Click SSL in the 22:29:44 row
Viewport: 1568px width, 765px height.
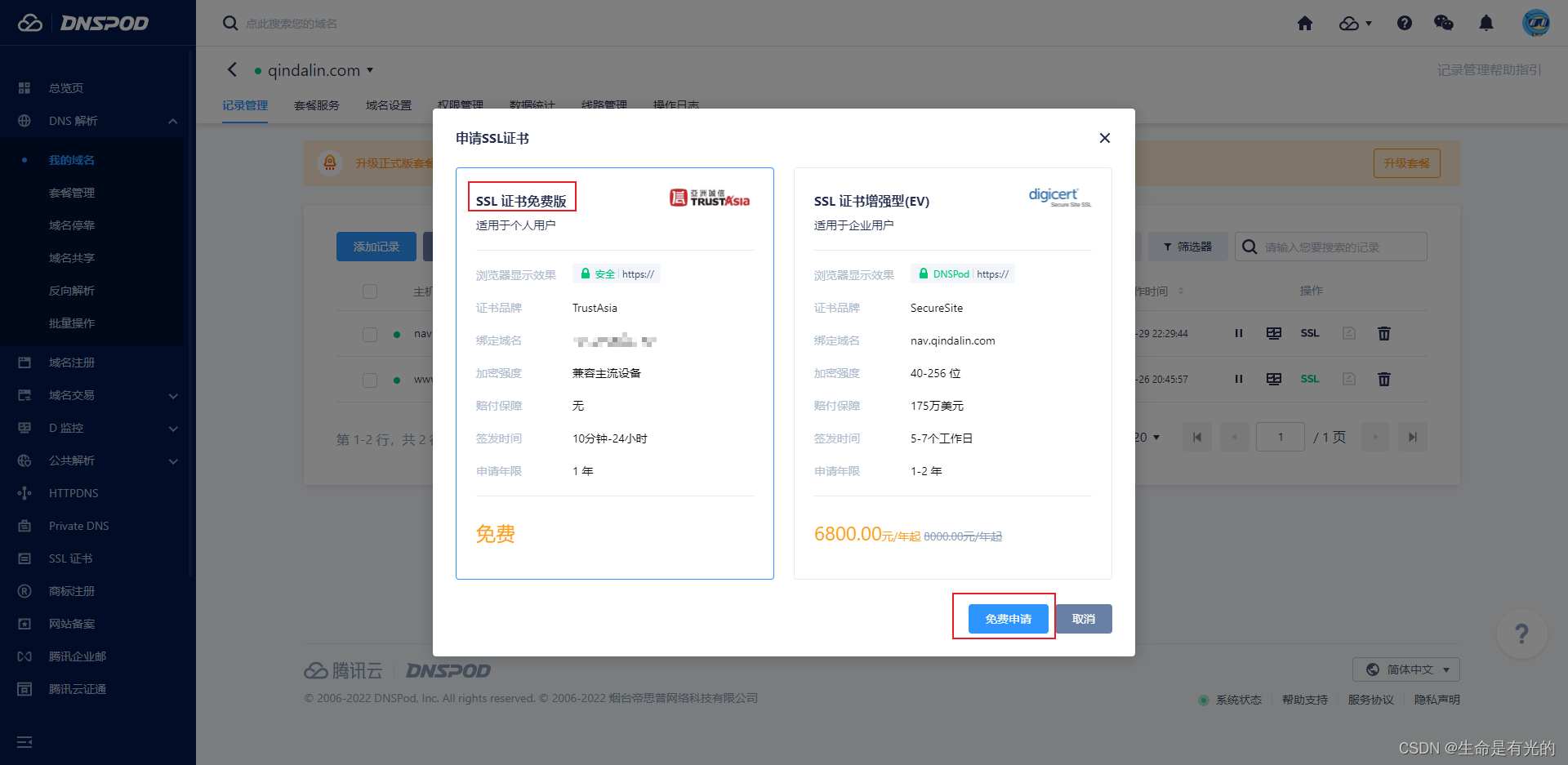pos(1310,333)
